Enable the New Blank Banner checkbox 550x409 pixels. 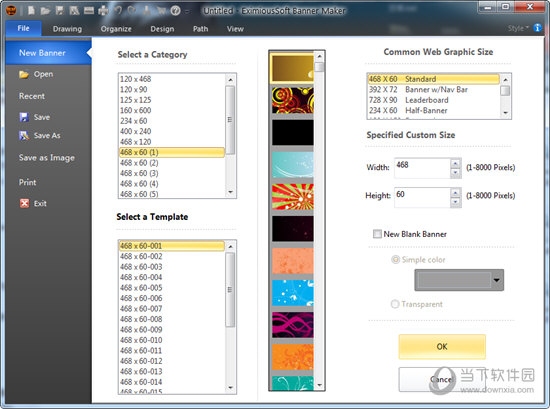coord(377,234)
